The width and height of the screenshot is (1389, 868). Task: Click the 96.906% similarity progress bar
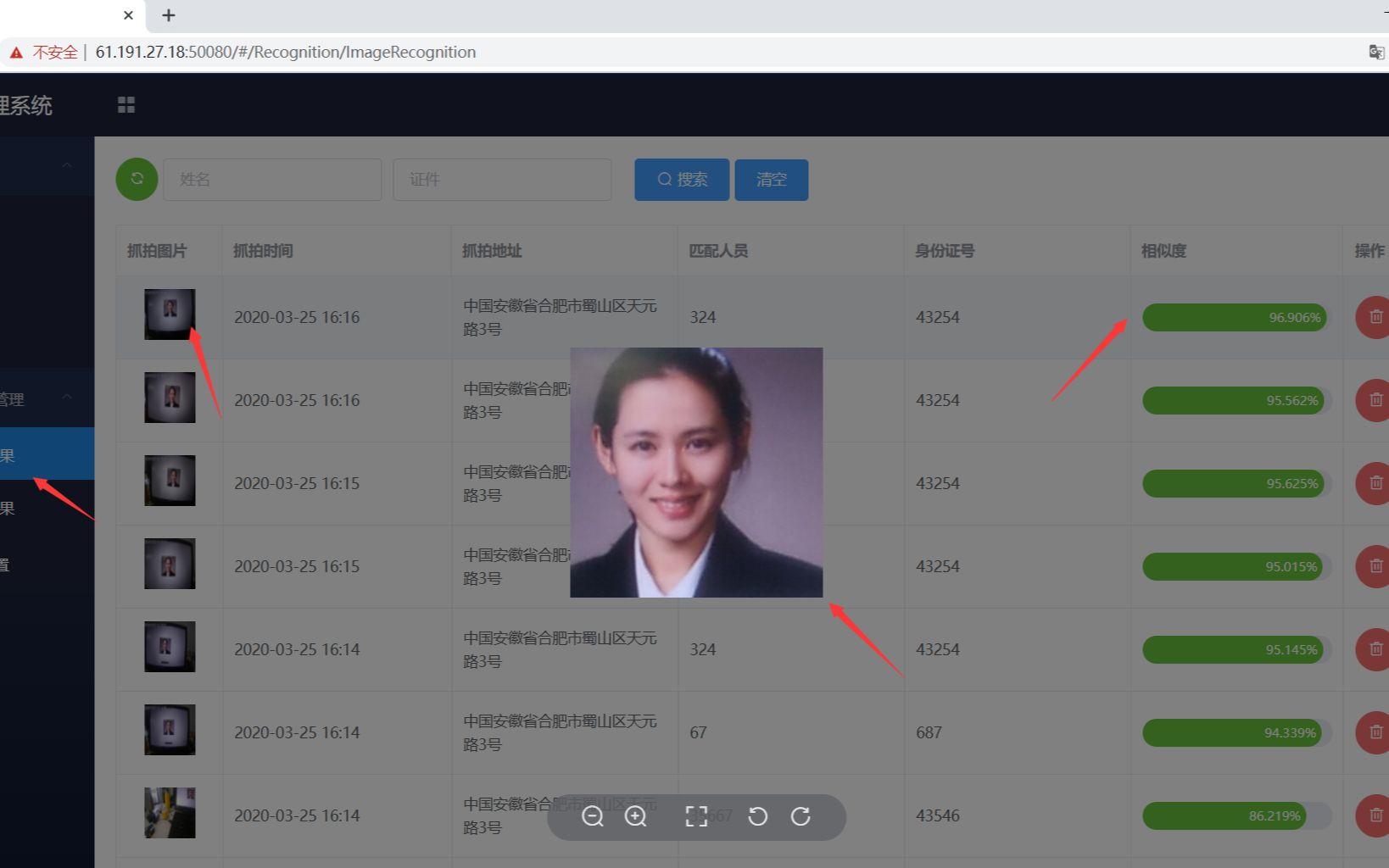1236,317
